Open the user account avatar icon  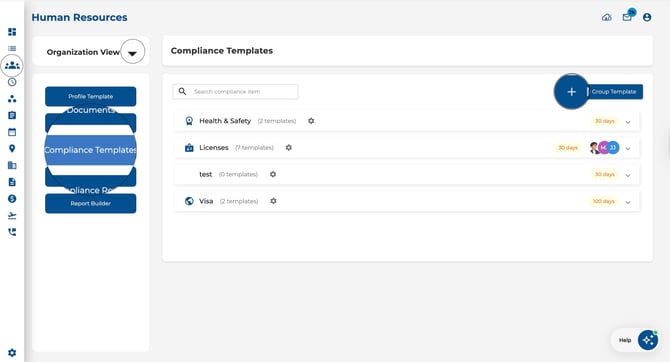pos(647,17)
